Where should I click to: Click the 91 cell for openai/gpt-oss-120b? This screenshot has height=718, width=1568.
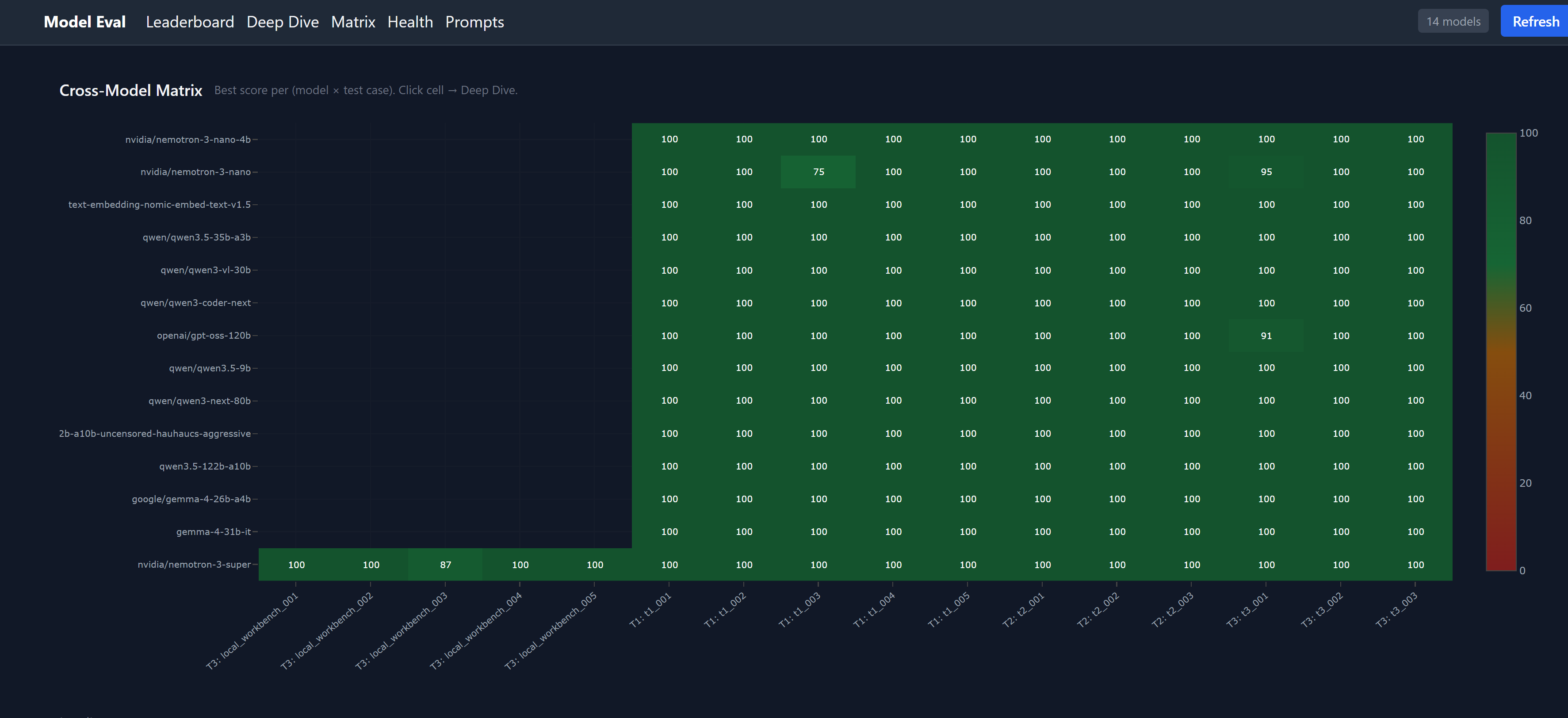(1266, 336)
